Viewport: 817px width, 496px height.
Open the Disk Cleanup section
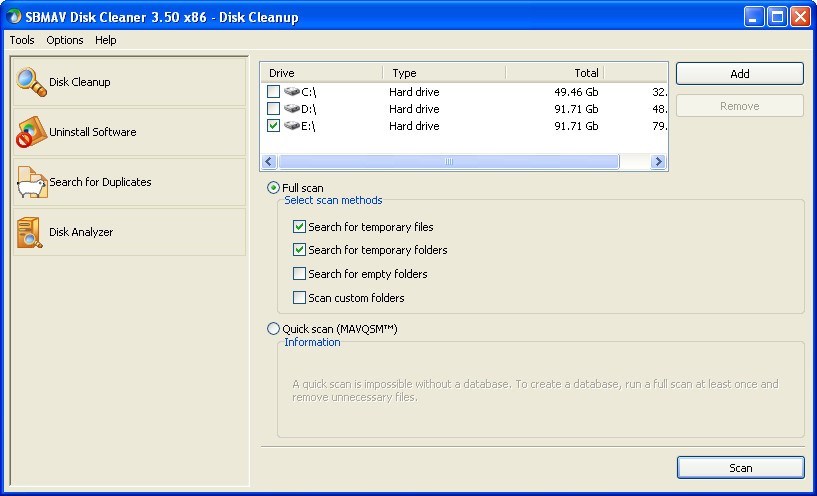[129, 82]
